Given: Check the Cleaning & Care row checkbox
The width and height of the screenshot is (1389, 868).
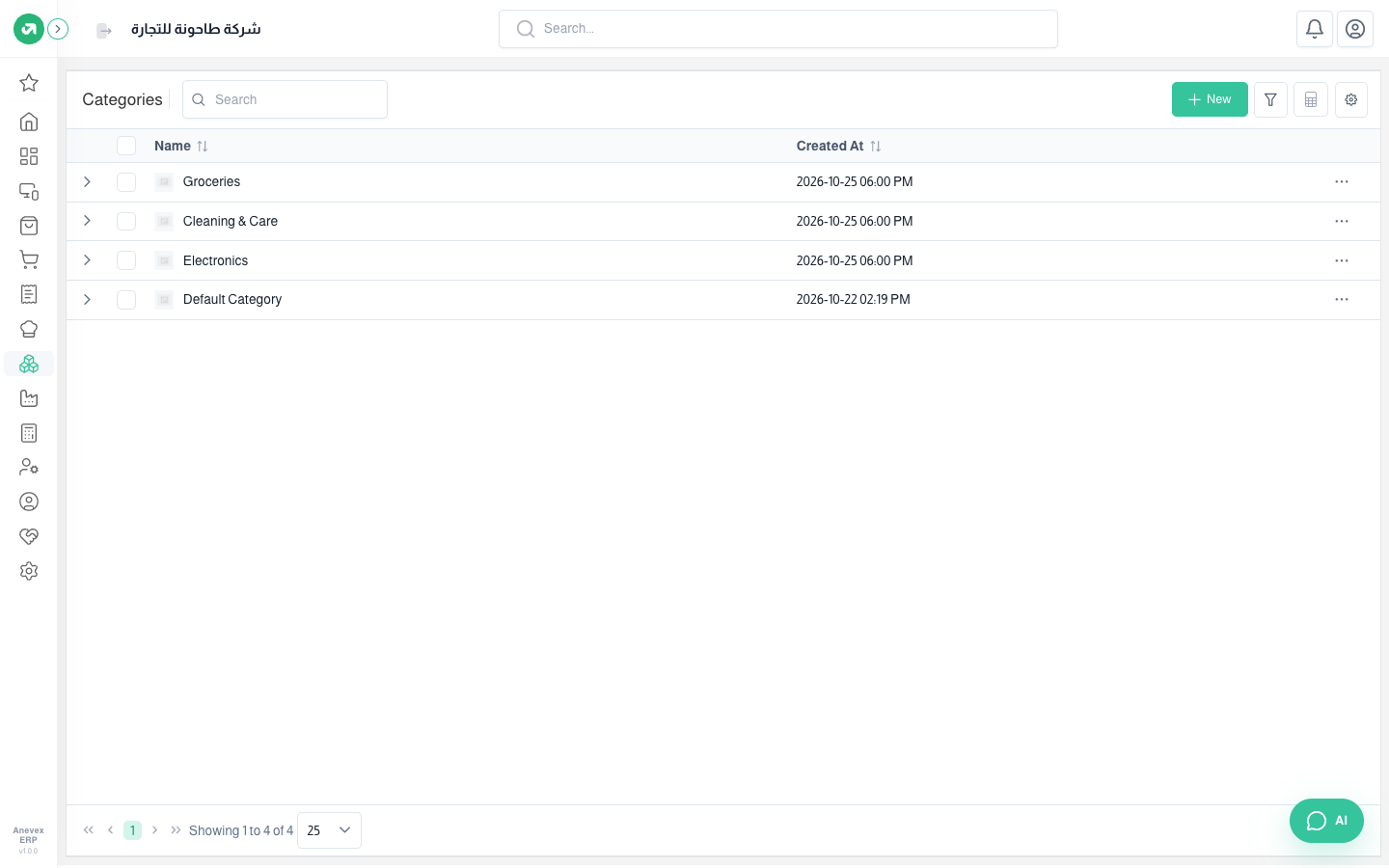Looking at the screenshot, I should coord(126,222).
